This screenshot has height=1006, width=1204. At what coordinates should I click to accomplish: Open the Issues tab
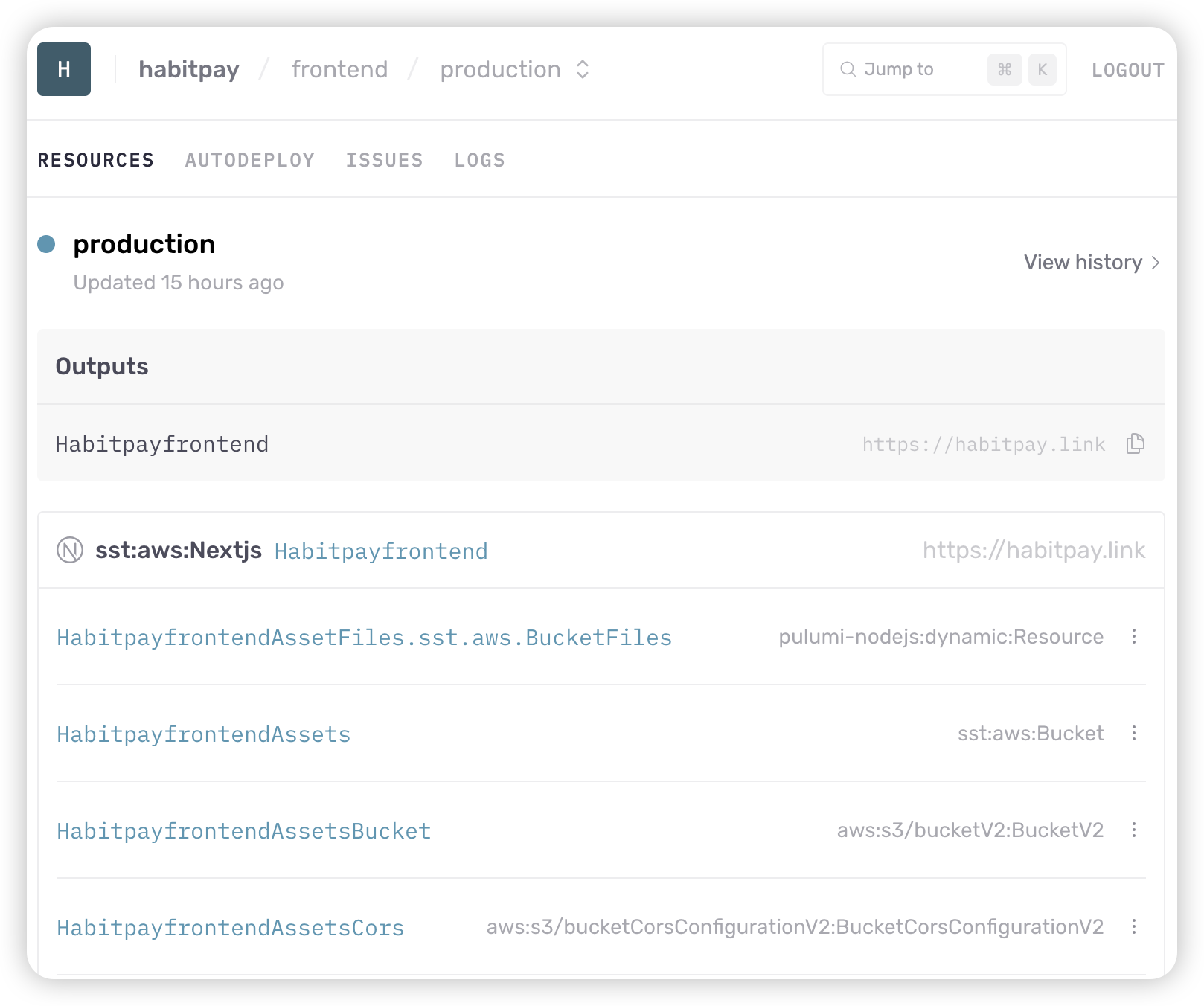pyautogui.click(x=384, y=160)
